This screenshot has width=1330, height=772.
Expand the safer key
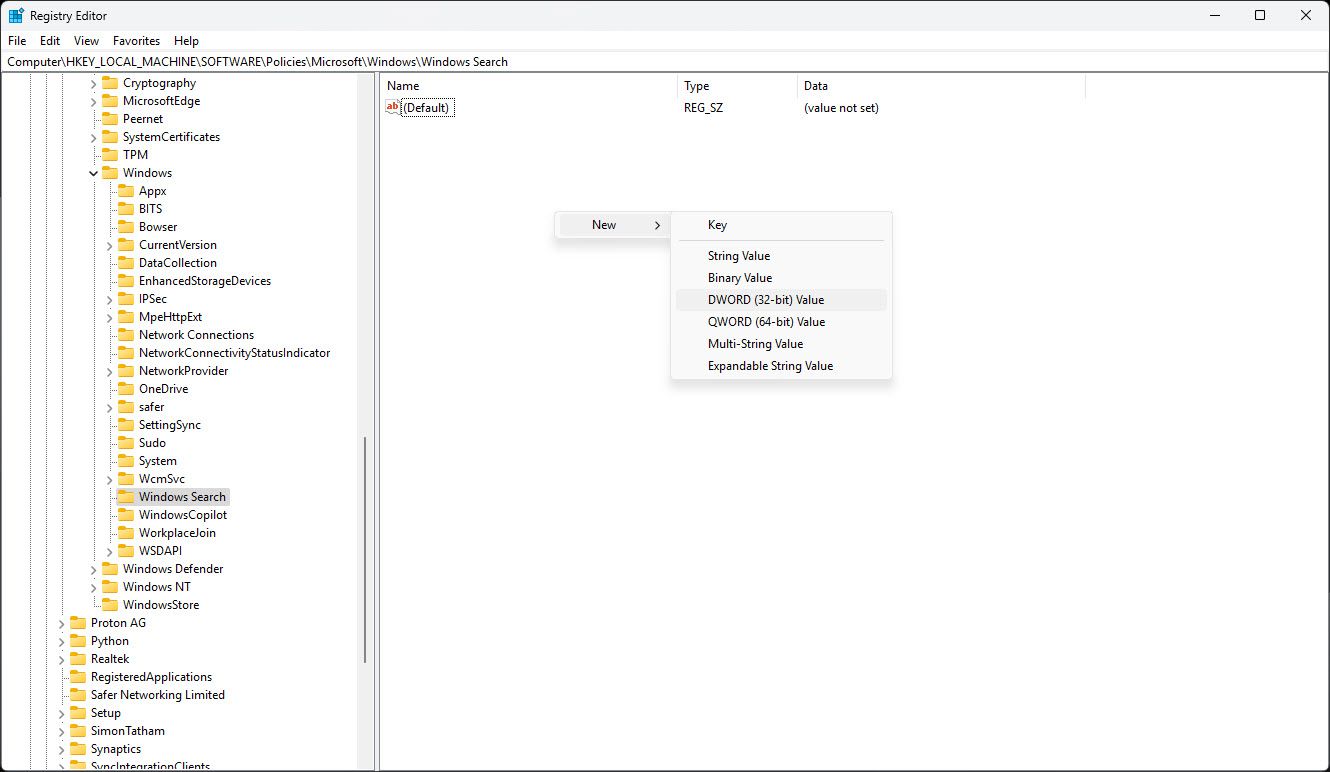pos(110,407)
